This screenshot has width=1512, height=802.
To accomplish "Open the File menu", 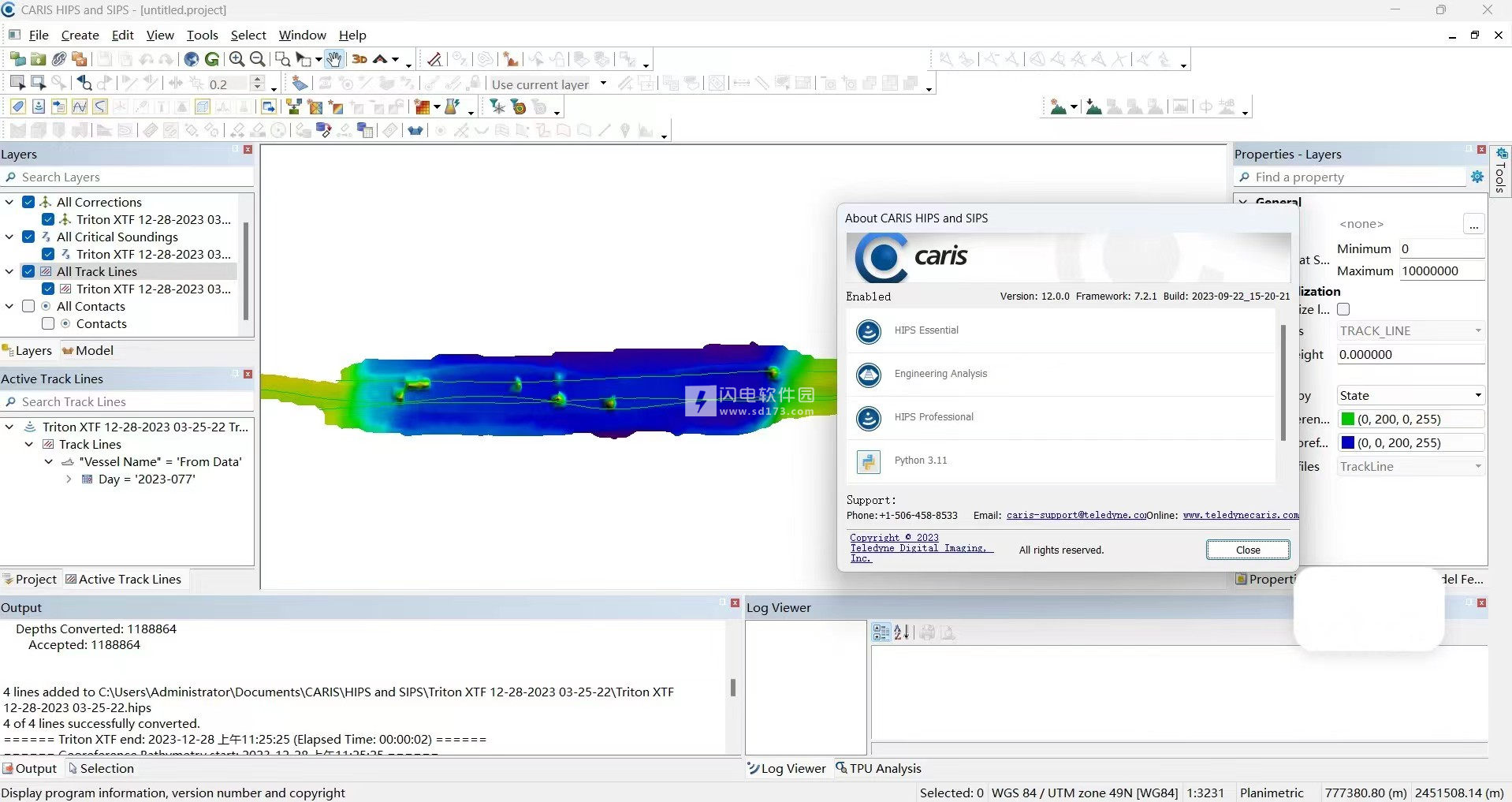I will 39,35.
